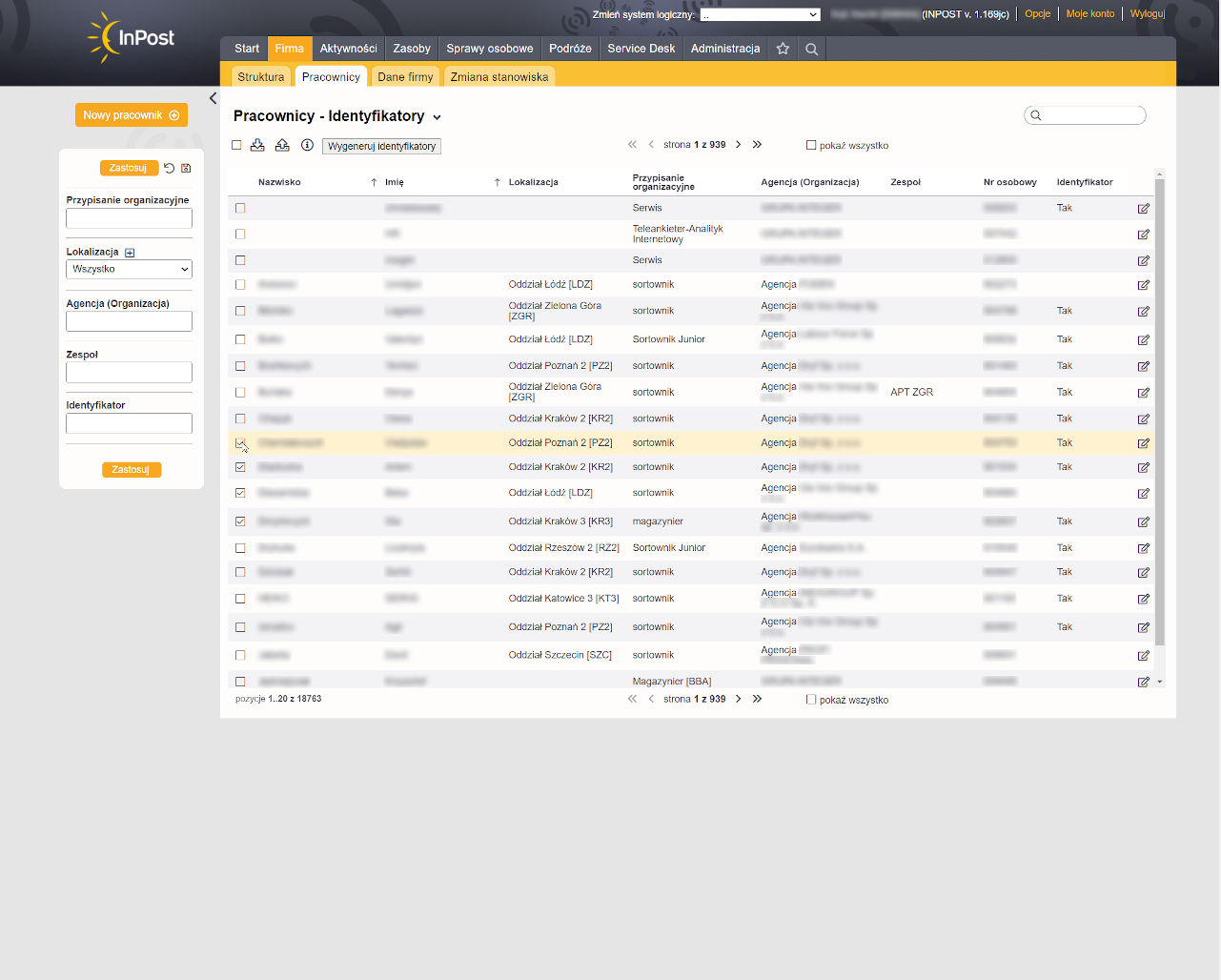Screen dimensions: 1221x980
Task: Open the Service Desk menu
Action: pyautogui.click(x=641, y=49)
